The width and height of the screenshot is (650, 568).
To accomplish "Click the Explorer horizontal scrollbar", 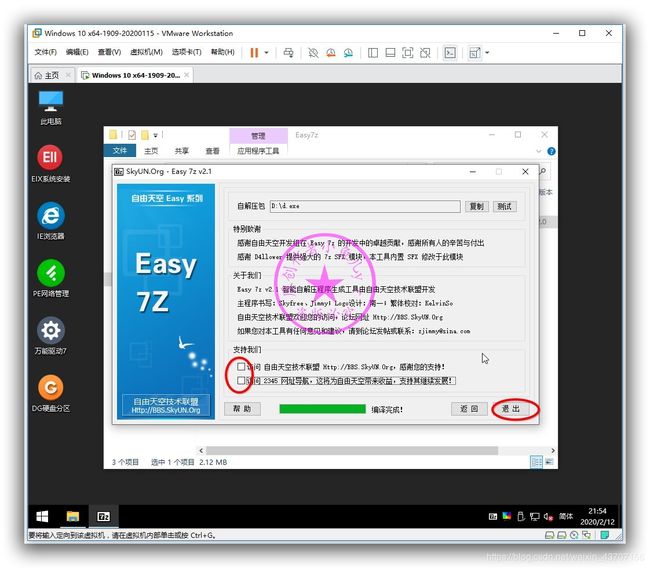I will click(352, 451).
